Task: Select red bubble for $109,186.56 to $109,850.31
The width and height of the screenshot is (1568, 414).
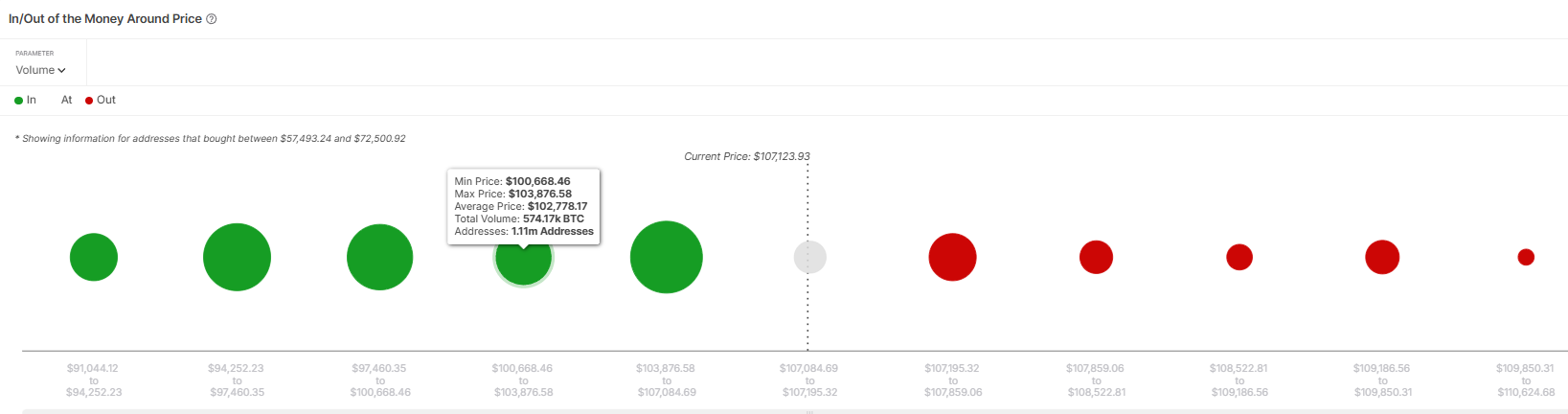Action: click(x=1382, y=257)
